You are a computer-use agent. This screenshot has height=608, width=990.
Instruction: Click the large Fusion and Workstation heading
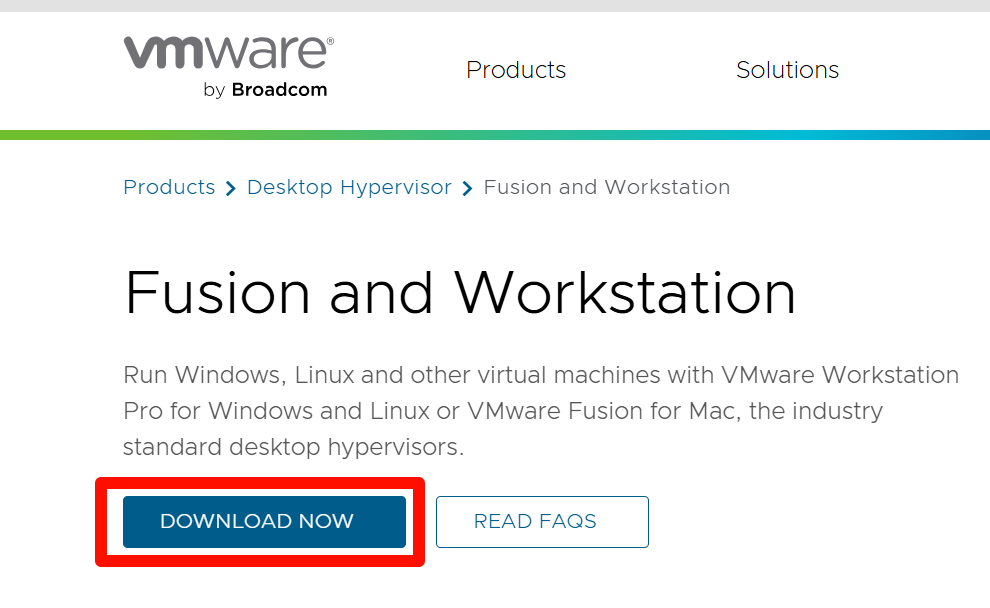460,293
